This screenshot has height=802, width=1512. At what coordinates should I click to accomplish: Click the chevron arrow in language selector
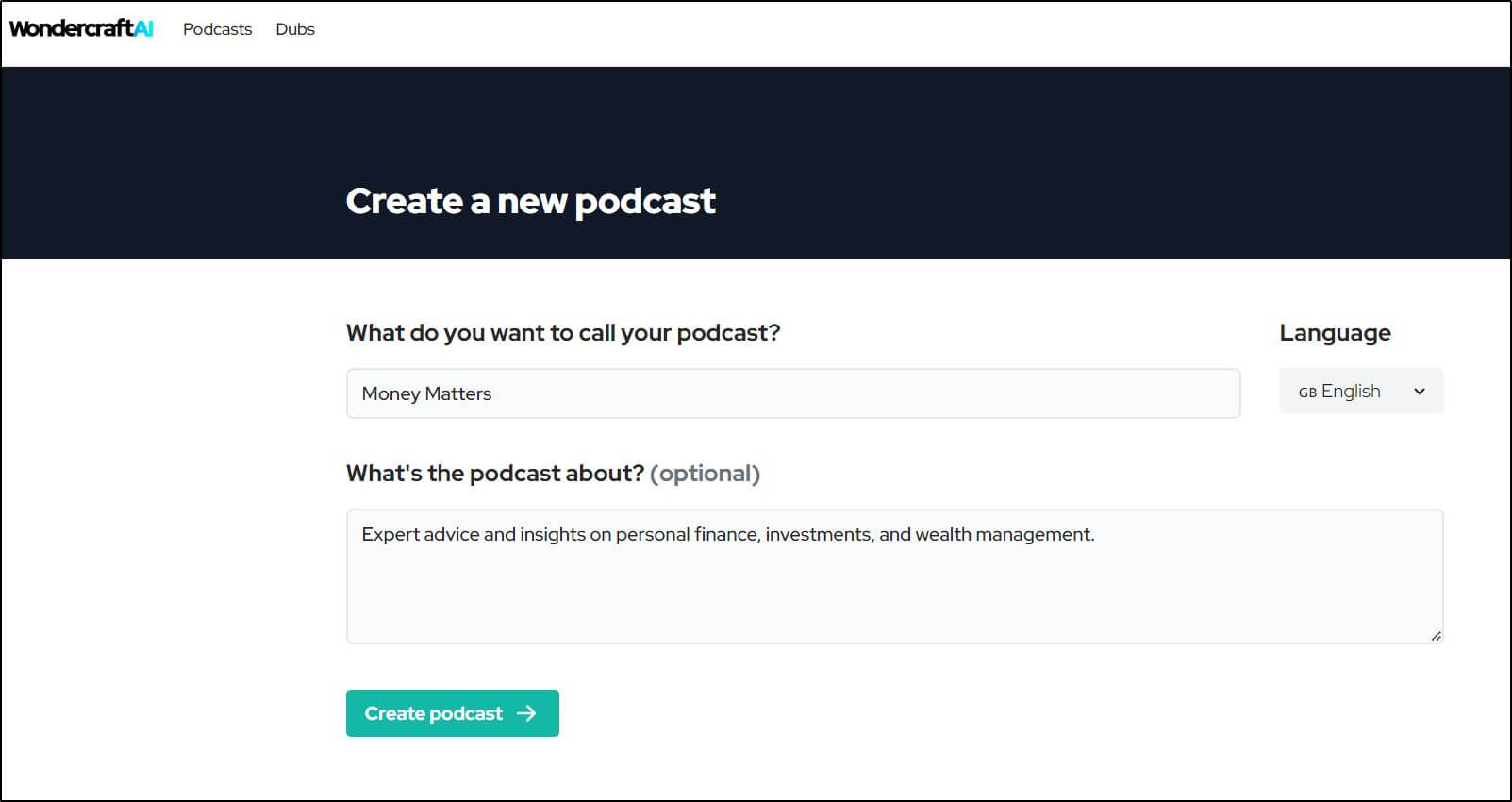(1419, 392)
